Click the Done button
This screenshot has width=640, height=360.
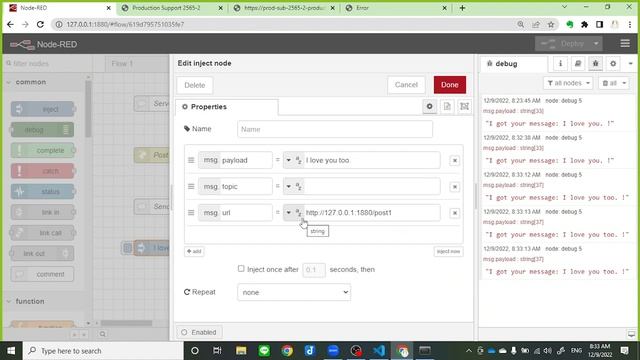449,85
